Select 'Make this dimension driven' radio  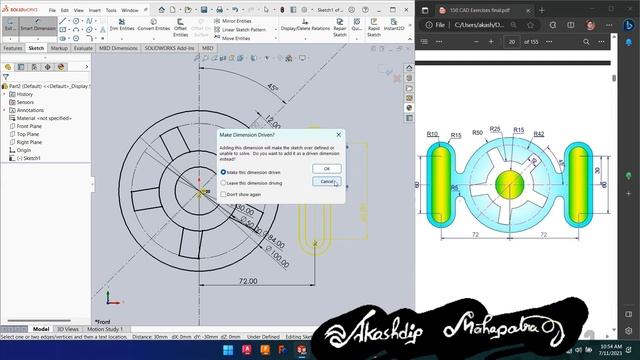pos(223,172)
